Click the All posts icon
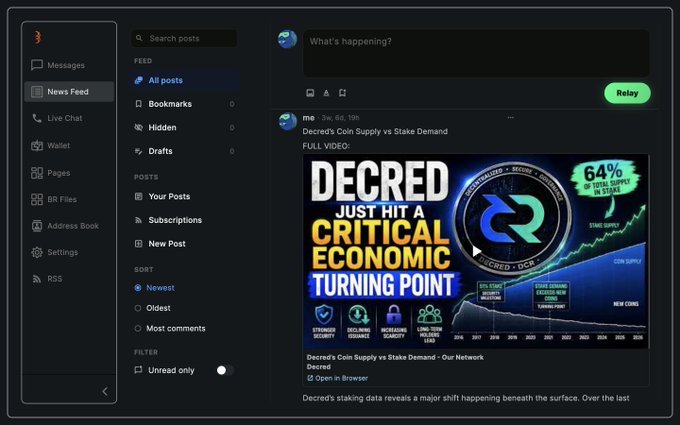Viewport: 680px width, 425px height. [x=138, y=80]
